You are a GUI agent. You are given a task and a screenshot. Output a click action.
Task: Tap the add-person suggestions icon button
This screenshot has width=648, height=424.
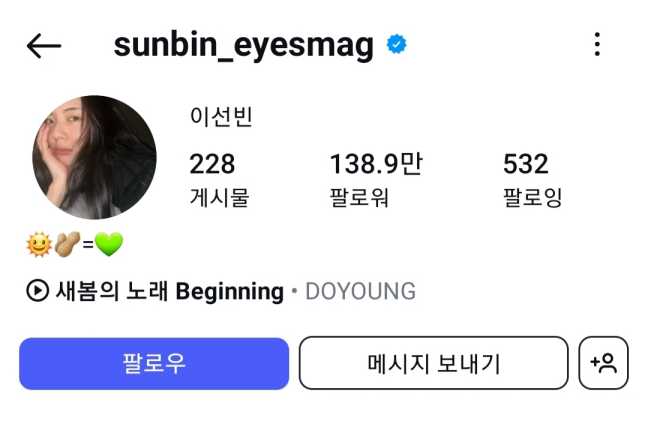click(x=603, y=363)
